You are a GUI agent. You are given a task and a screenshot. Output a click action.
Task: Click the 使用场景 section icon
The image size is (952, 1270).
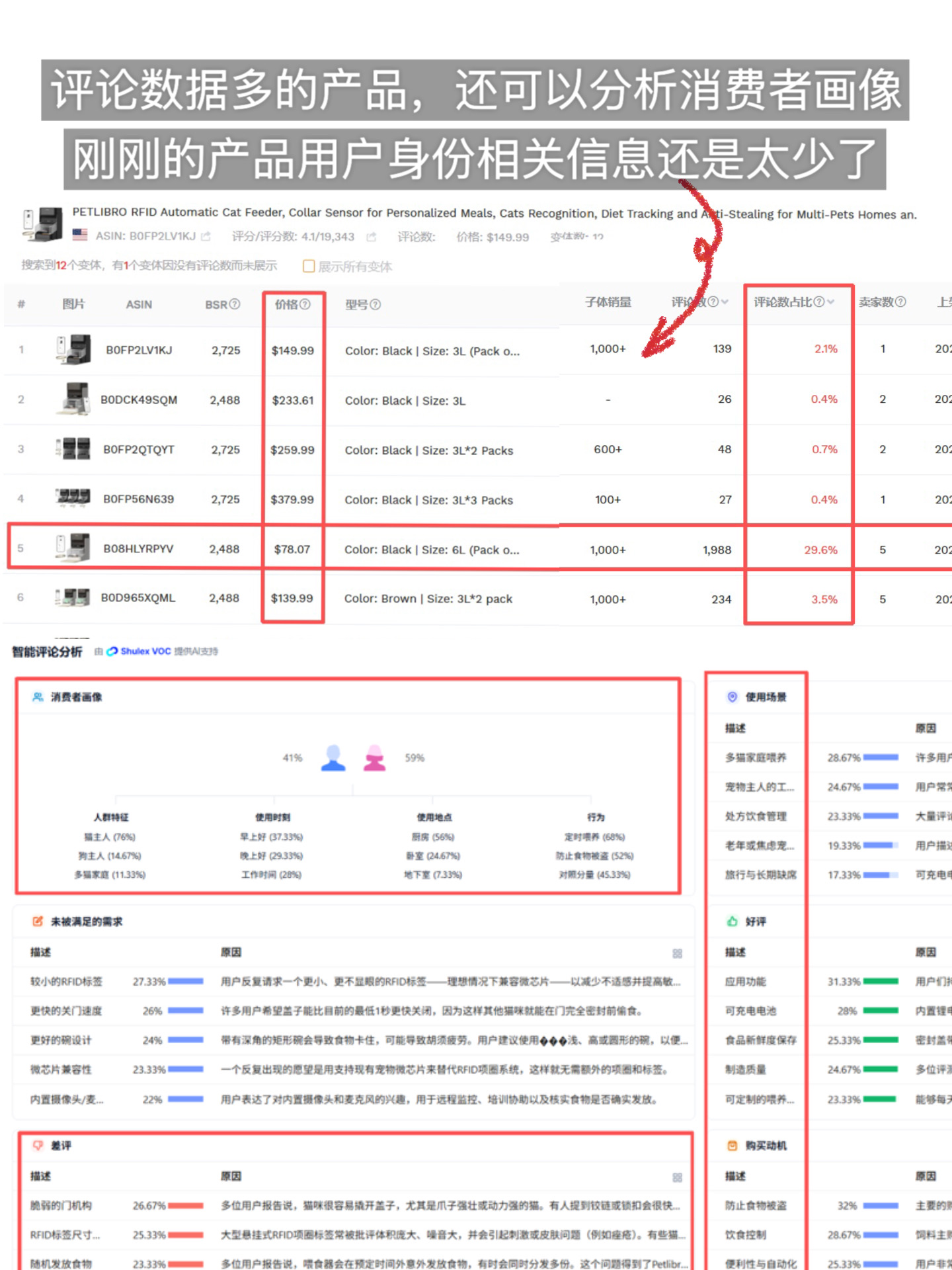[732, 697]
